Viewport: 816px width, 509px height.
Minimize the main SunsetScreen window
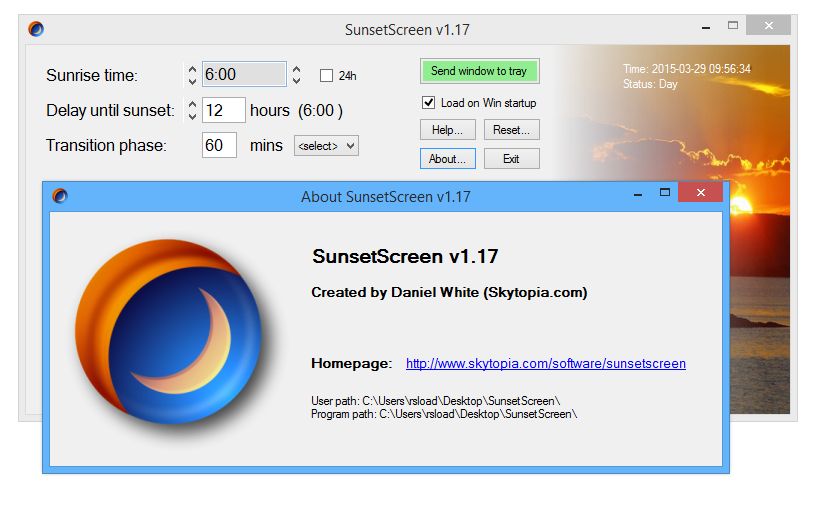[706, 27]
